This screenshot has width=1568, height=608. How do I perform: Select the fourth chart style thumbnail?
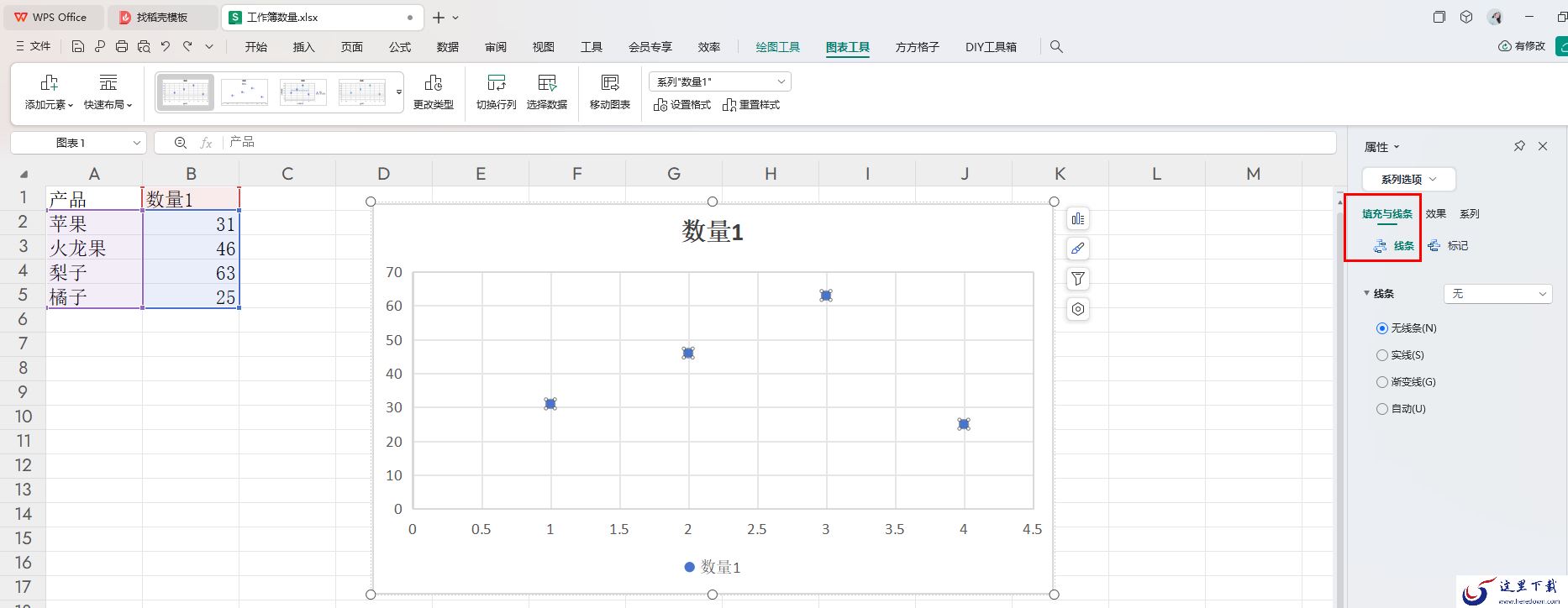(362, 92)
